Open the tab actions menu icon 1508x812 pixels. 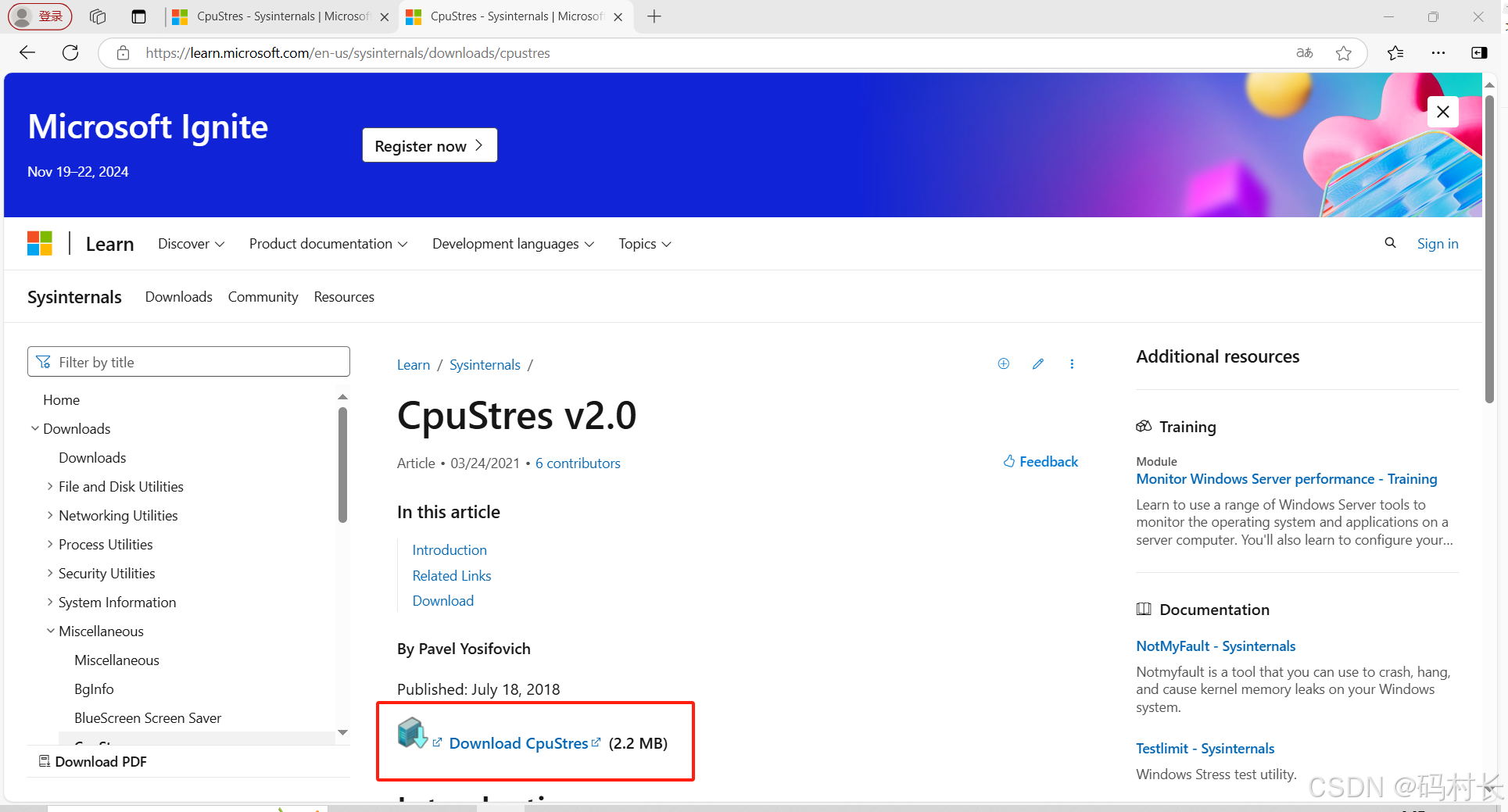[x=139, y=16]
